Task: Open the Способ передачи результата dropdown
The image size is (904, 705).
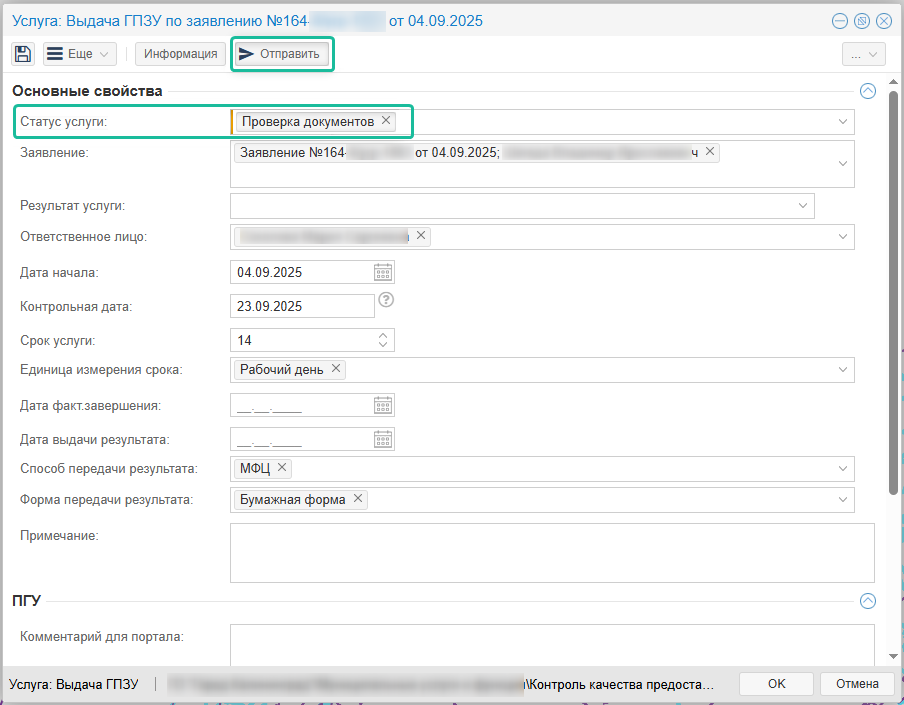Action: tap(843, 469)
